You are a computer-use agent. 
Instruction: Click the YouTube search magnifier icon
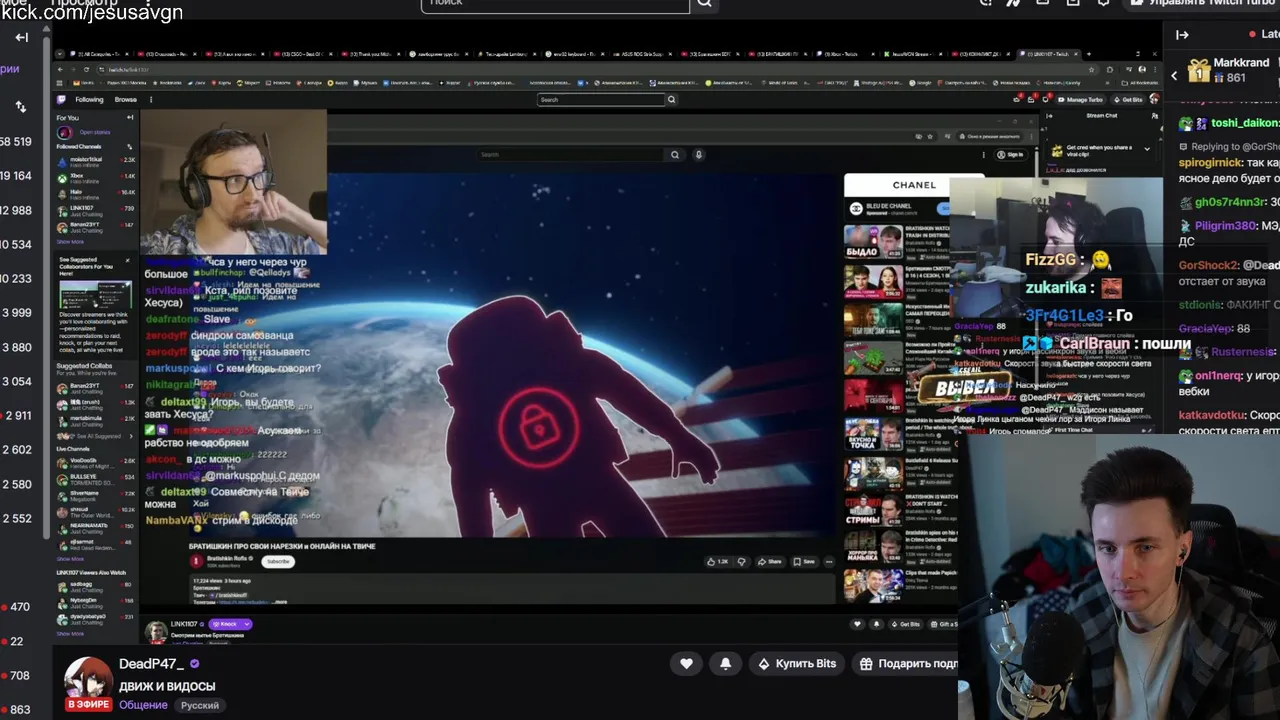point(675,154)
